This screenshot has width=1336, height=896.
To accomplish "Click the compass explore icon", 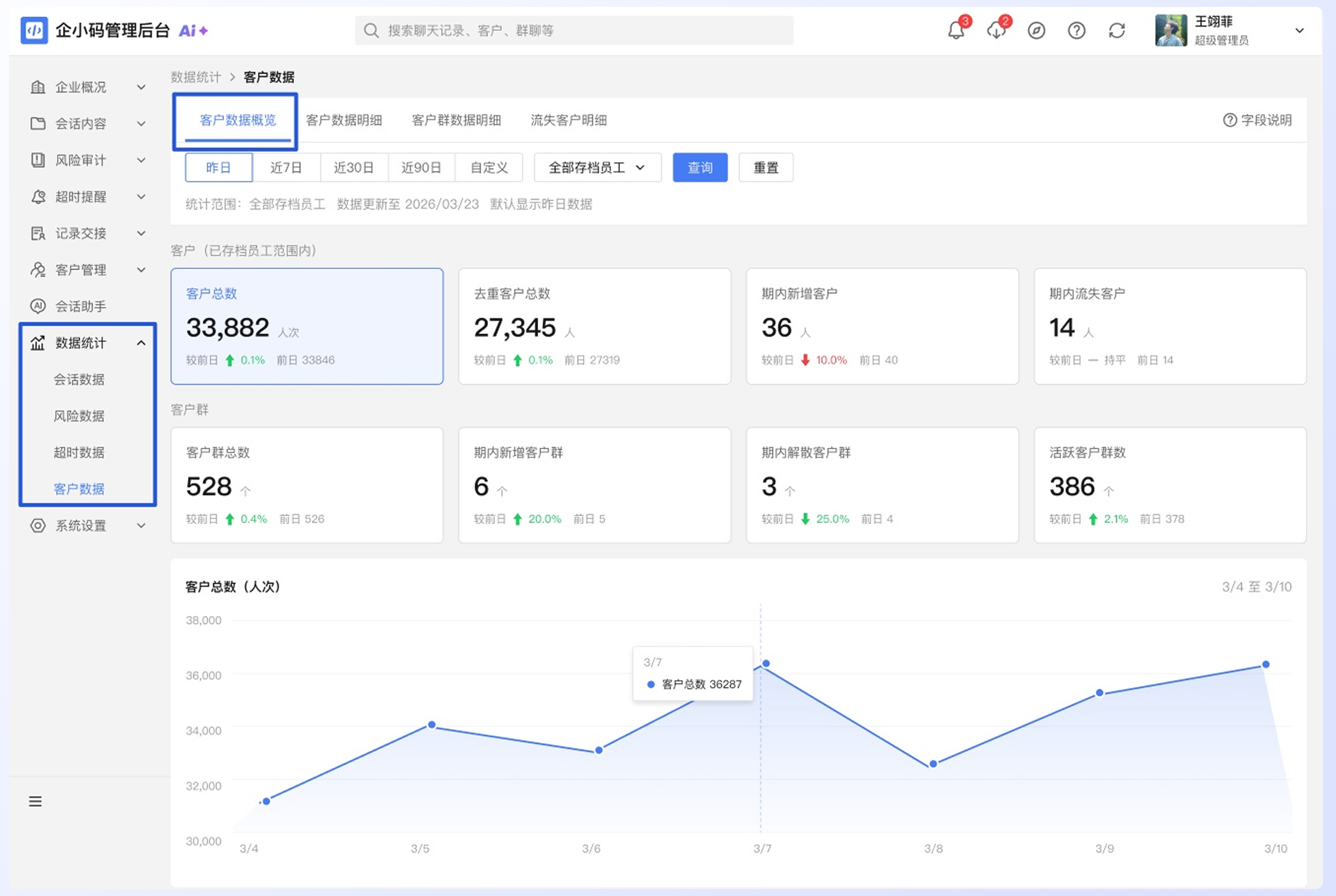I will (1036, 30).
